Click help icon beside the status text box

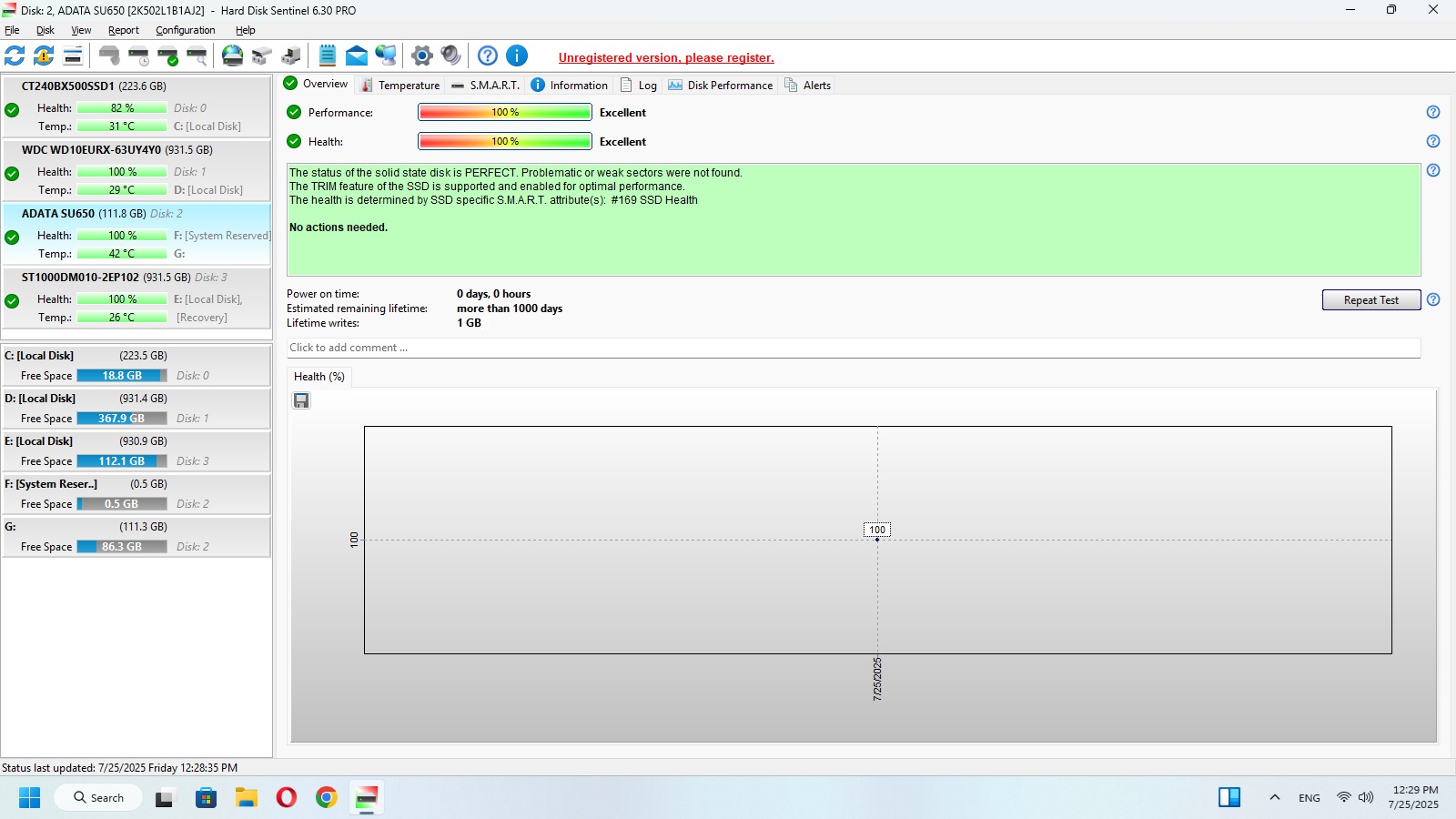pos(1433,170)
